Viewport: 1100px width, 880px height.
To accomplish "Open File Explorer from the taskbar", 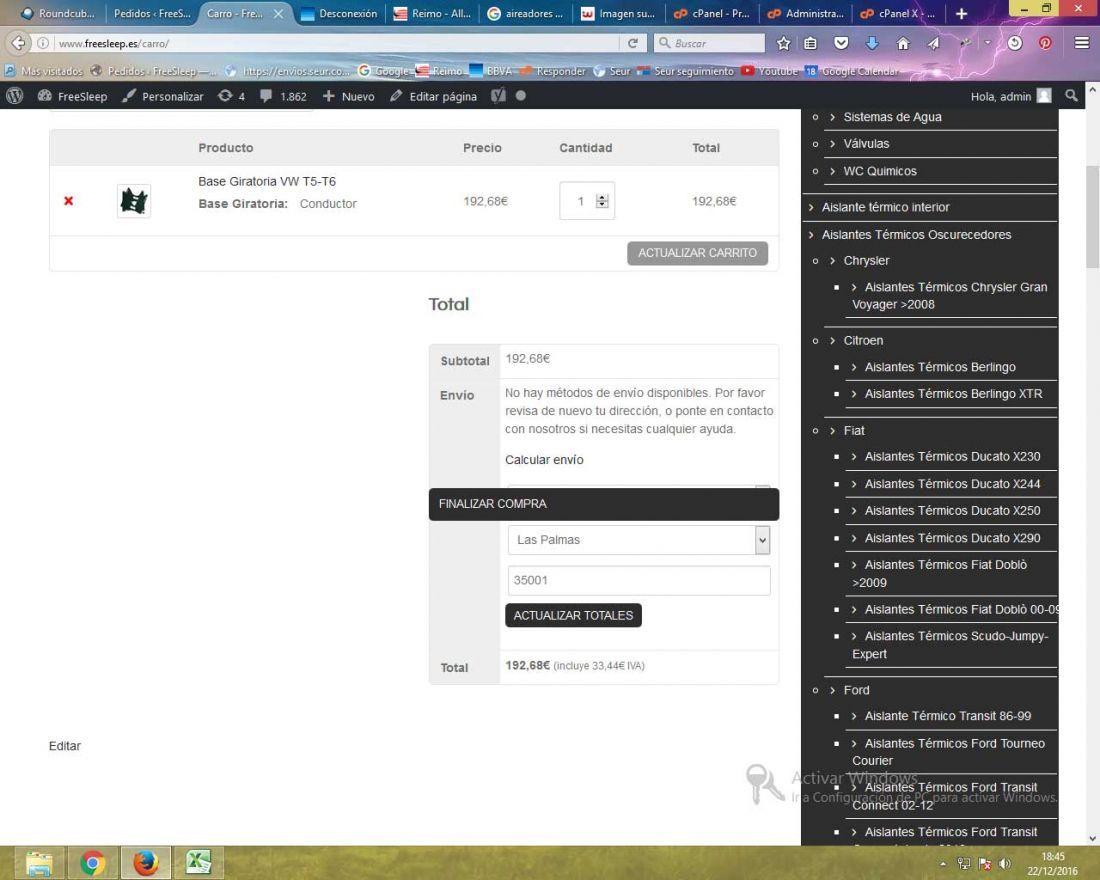I will point(39,862).
